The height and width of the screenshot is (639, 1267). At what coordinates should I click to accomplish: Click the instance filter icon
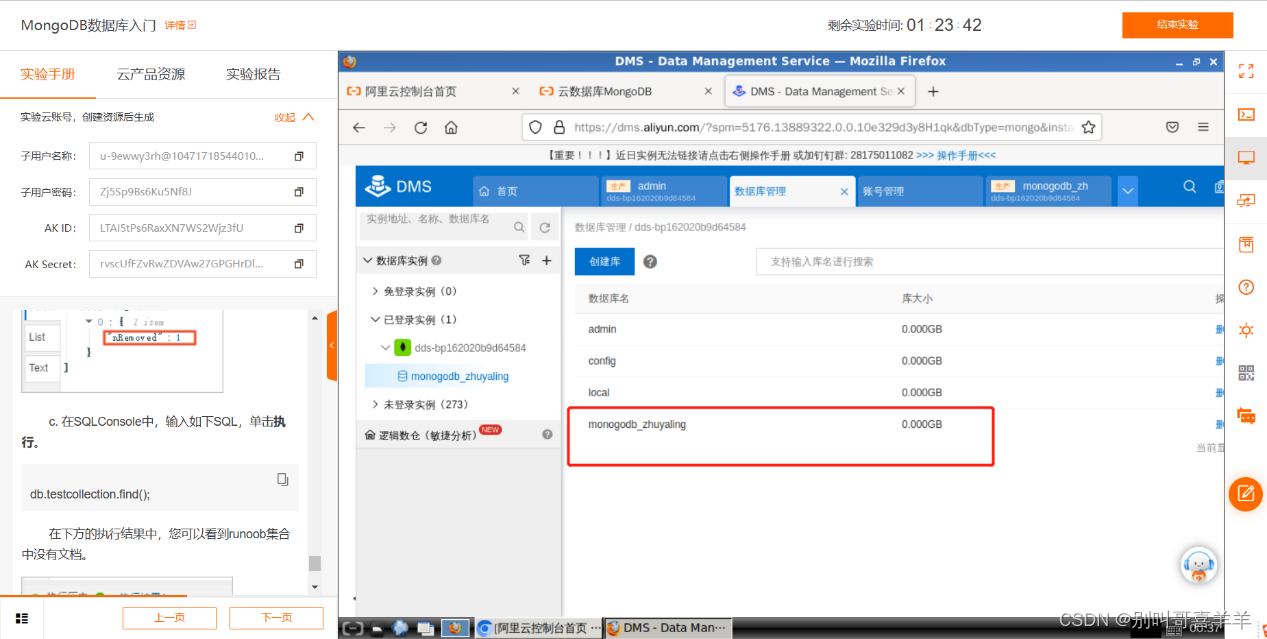pos(525,260)
